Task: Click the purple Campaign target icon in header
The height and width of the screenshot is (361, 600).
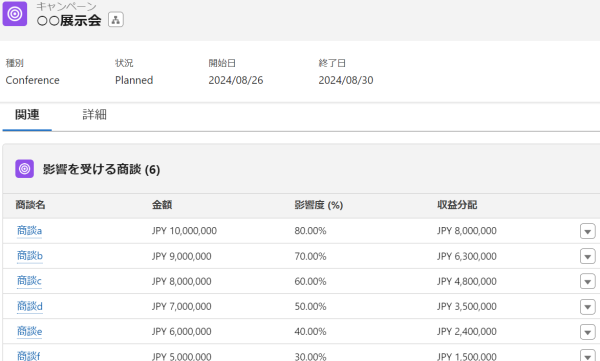Action: pos(15,14)
